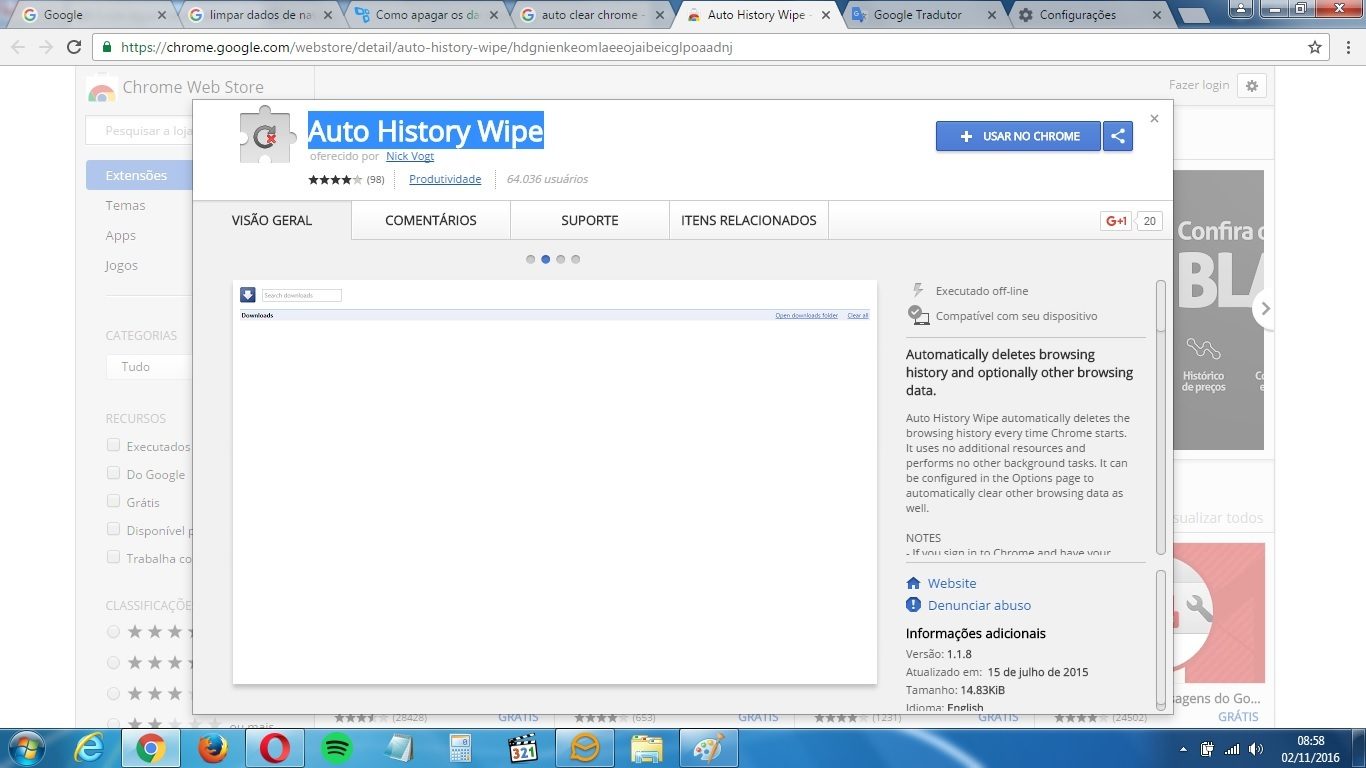Select Extensões in the sidebar
Screen dimensions: 1366x768
tap(139, 175)
